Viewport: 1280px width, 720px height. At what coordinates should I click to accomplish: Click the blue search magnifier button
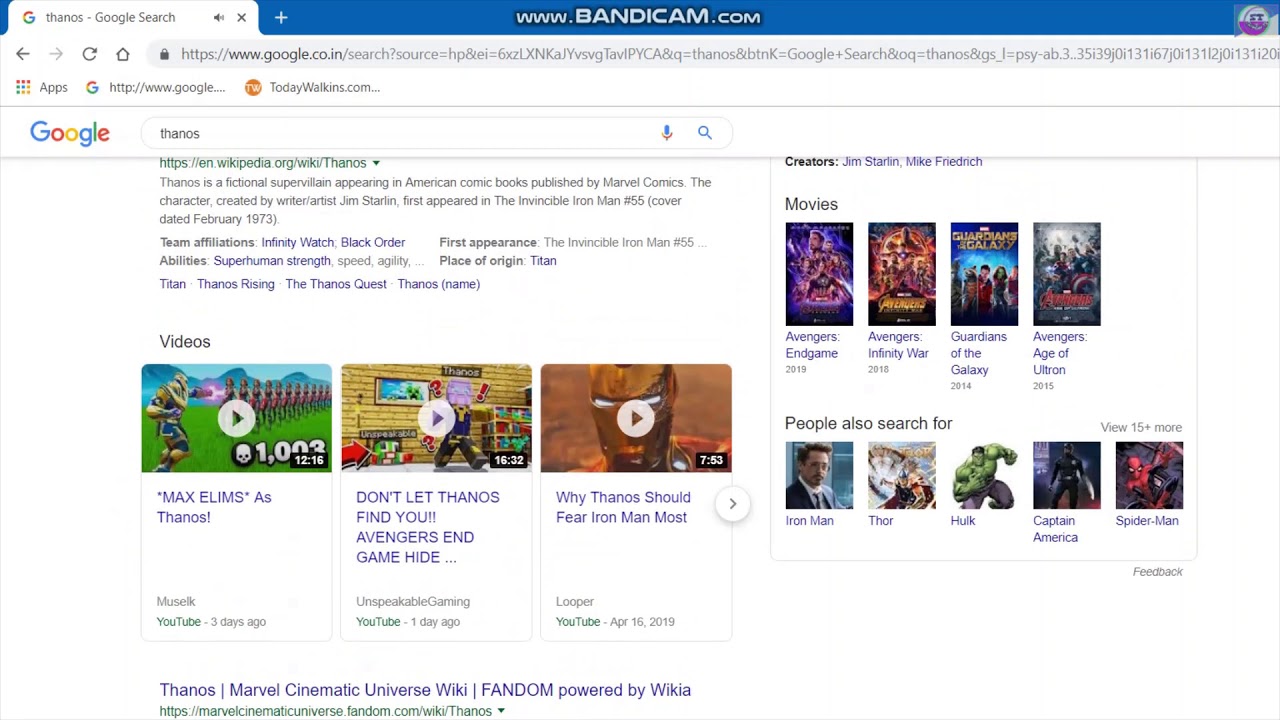tap(705, 133)
